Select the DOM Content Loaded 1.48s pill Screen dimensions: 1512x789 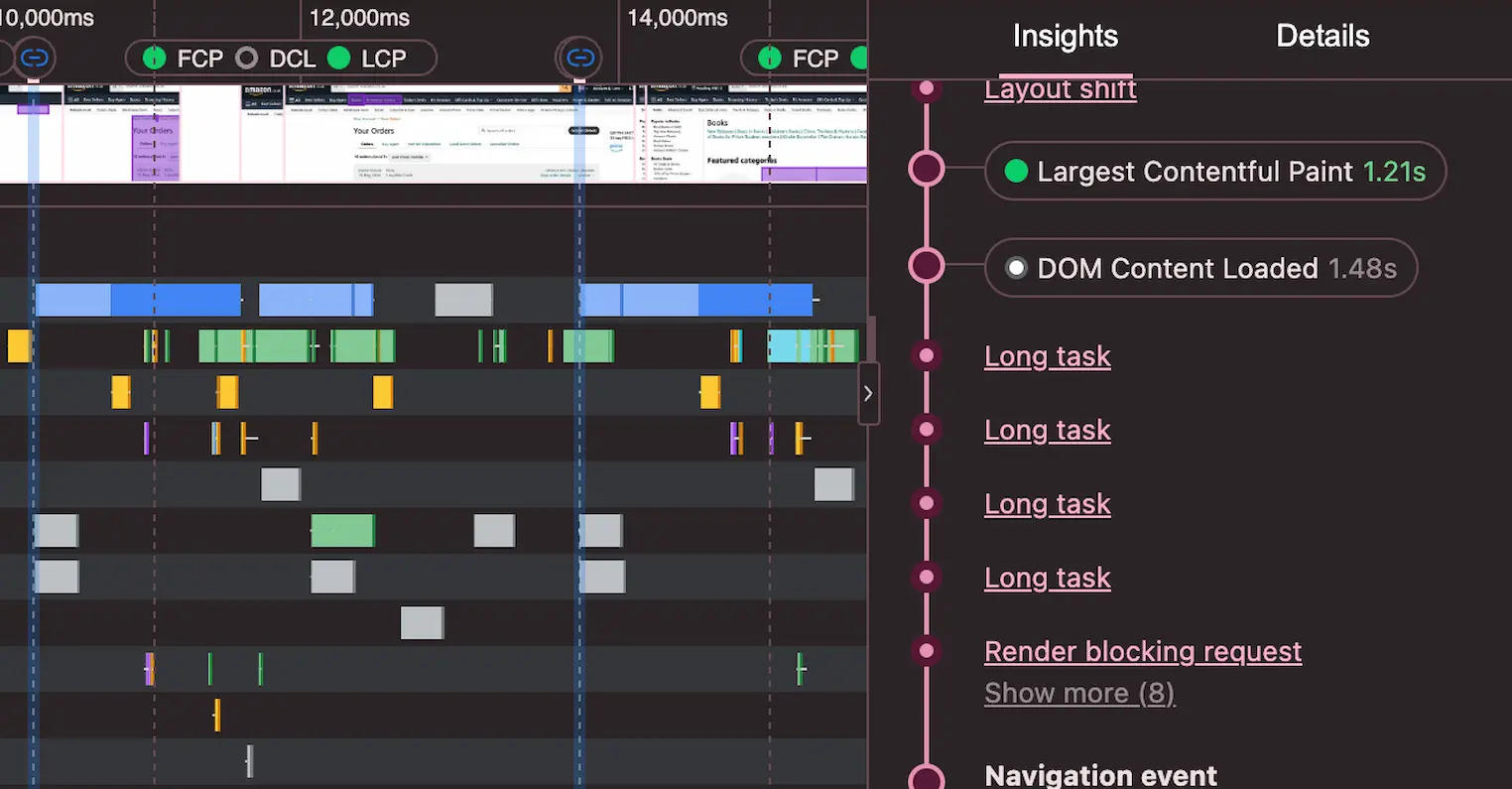pyautogui.click(x=1200, y=268)
